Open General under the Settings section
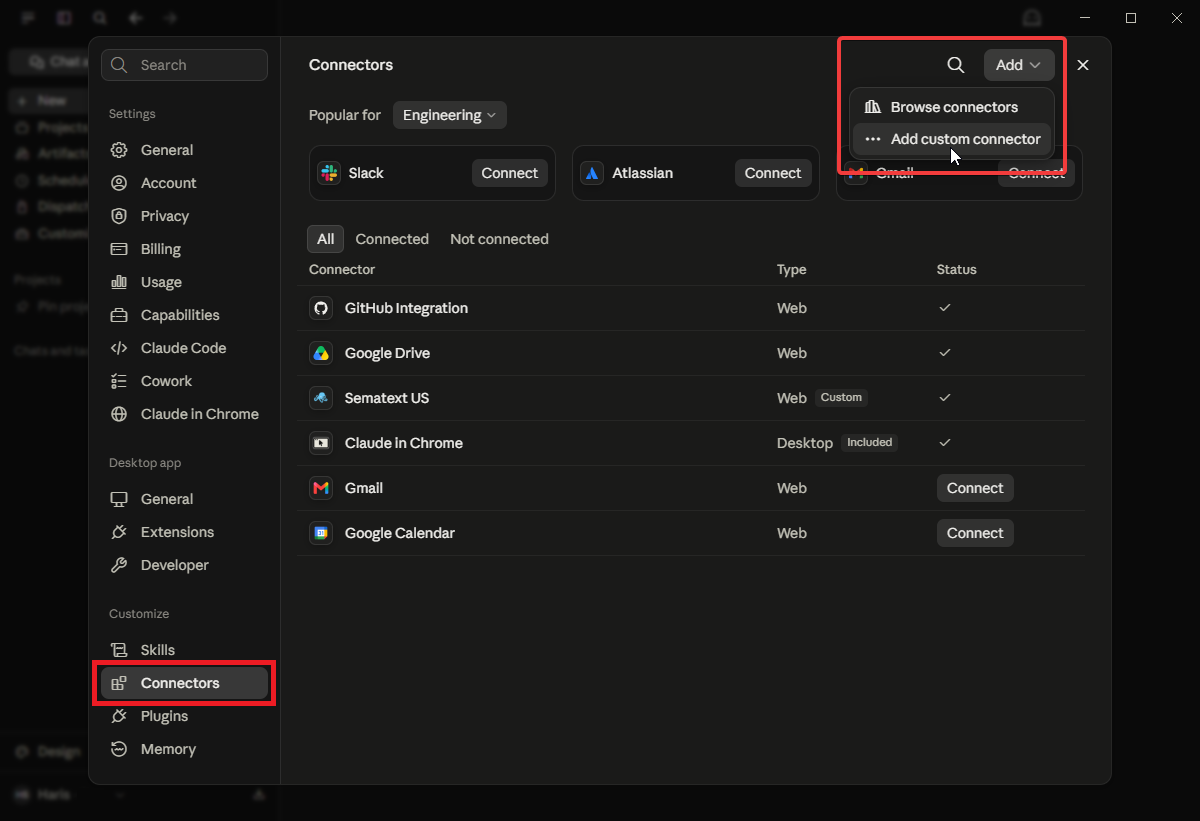1200x821 pixels. [184, 150]
